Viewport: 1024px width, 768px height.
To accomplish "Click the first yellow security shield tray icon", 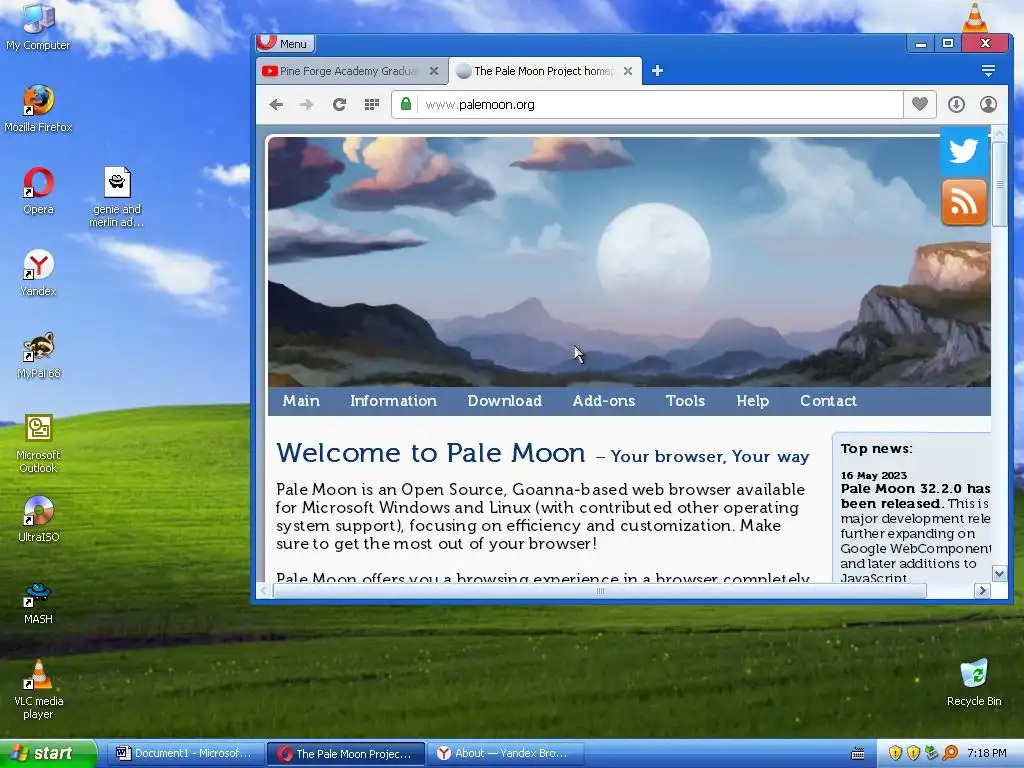I will 895,754.
